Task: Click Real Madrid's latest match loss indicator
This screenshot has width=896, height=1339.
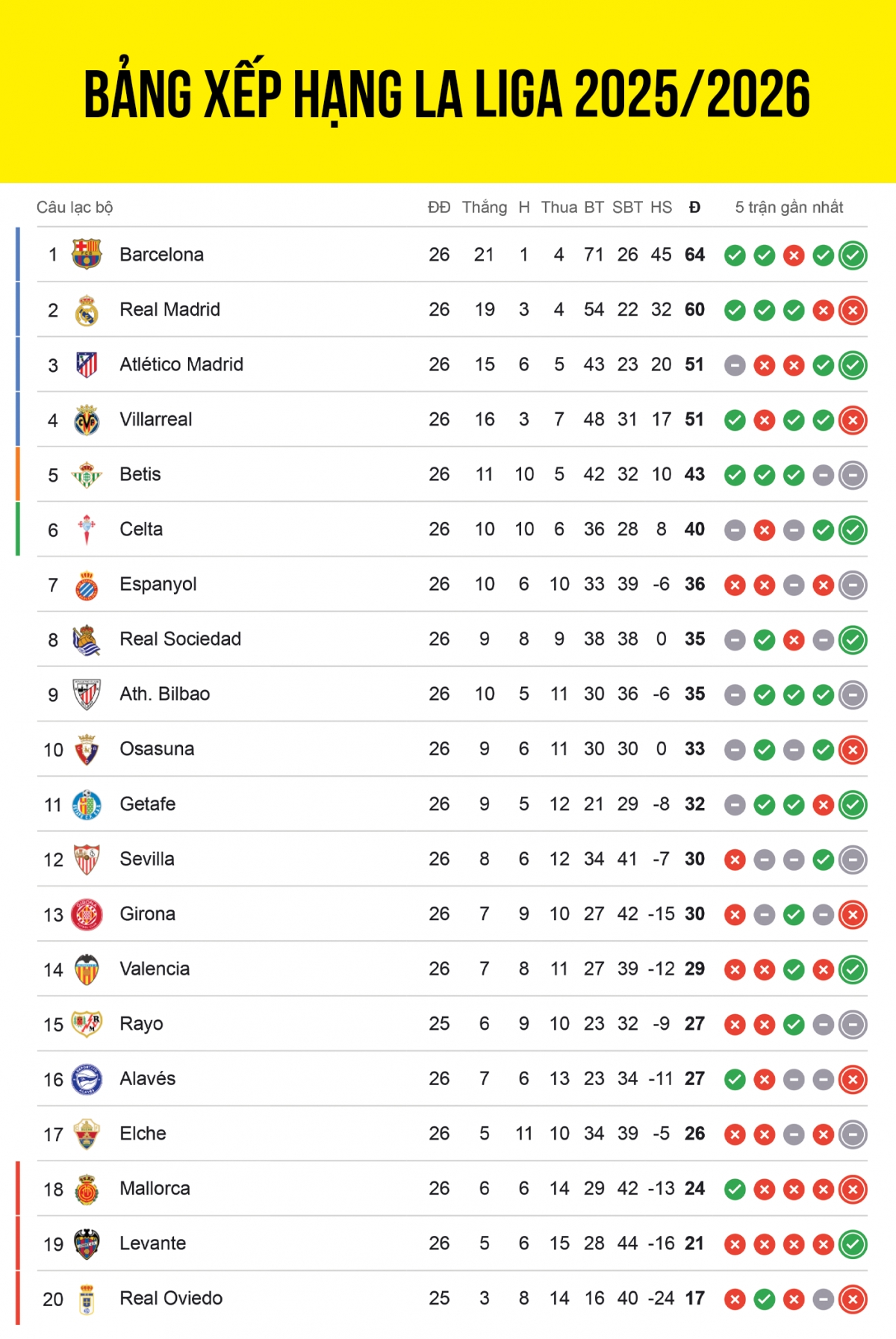Action: point(853,311)
